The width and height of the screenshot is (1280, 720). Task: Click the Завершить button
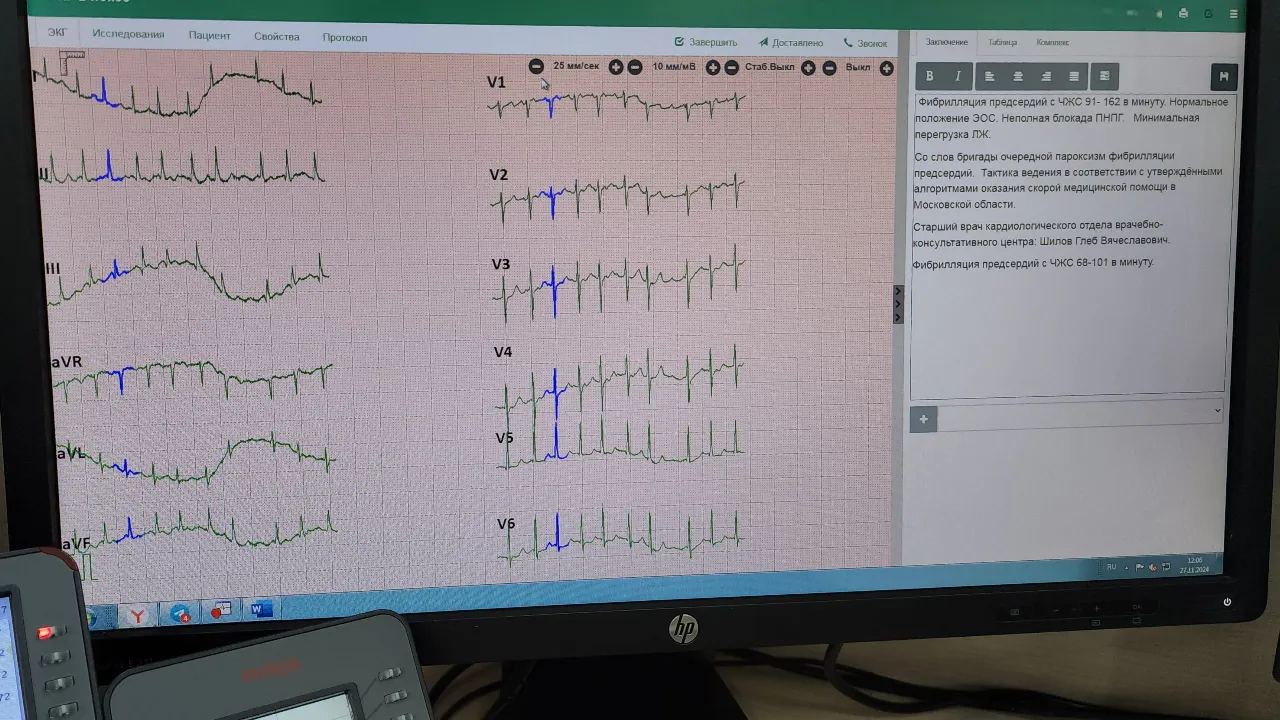[x=706, y=43]
